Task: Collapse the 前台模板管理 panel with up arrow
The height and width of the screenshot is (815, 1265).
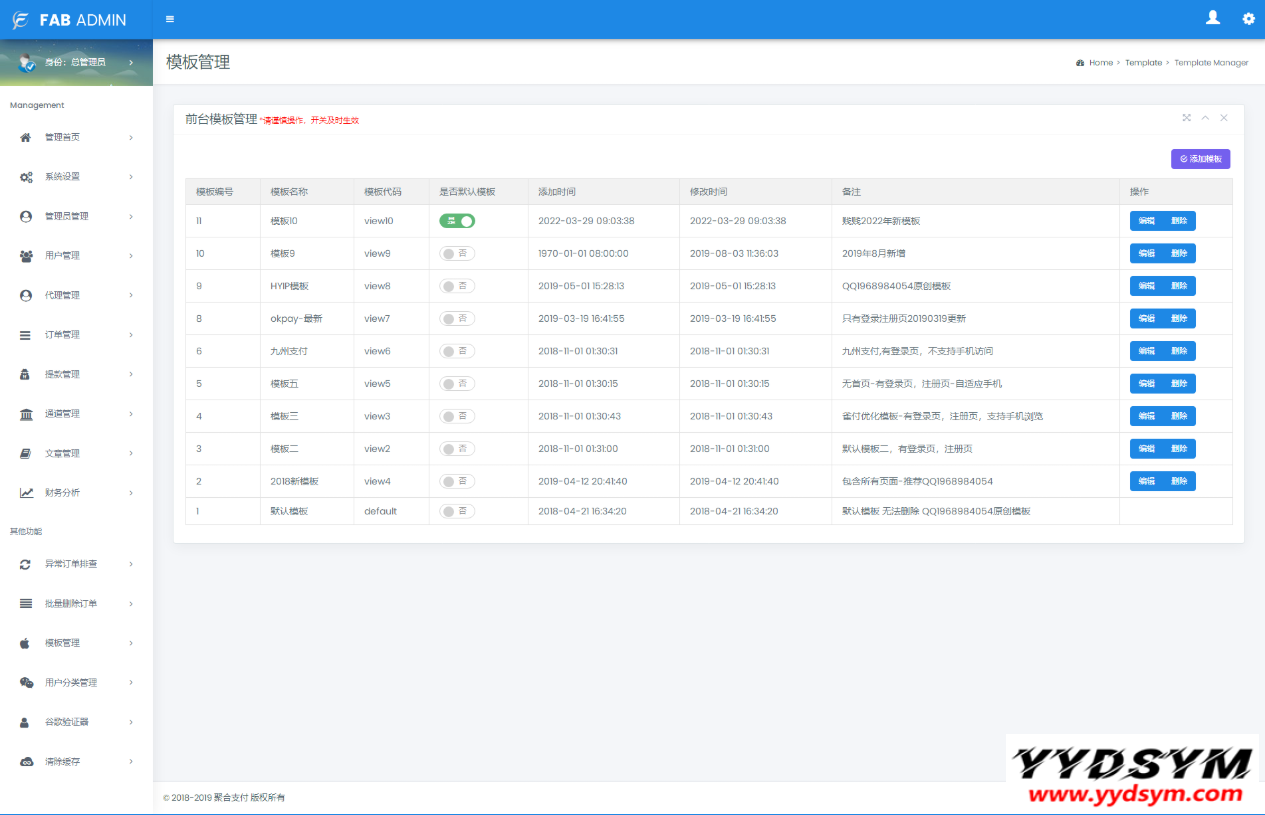Action: tap(1205, 118)
